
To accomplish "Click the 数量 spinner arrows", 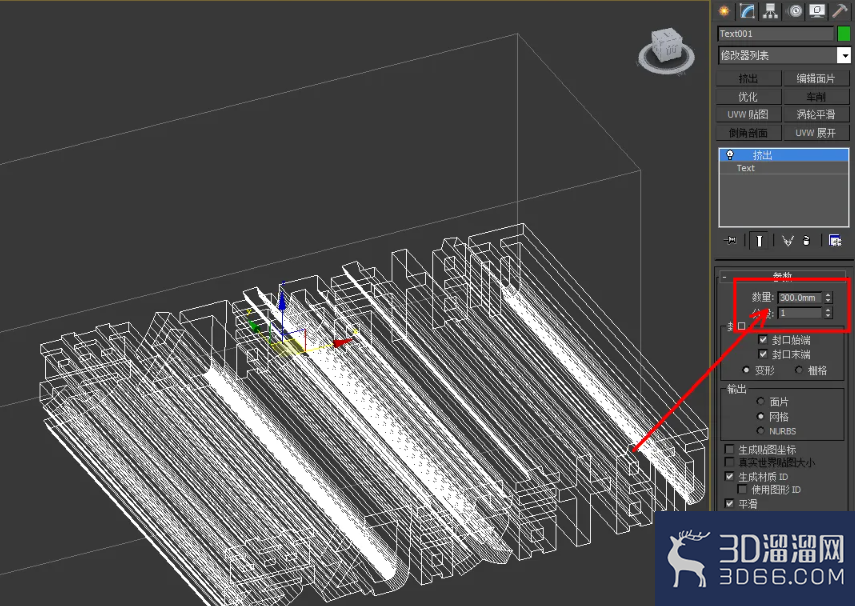I will click(828, 297).
